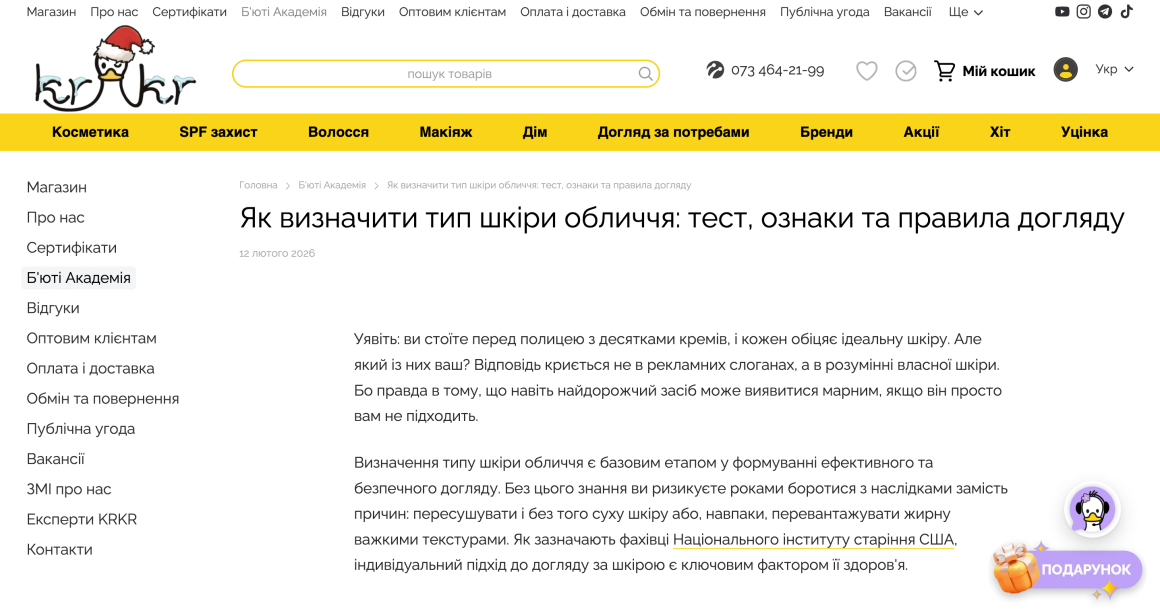Open Б'юті Академія in the sidebar
Image resolution: width=1160 pixels, height=615 pixels.
tap(78, 277)
